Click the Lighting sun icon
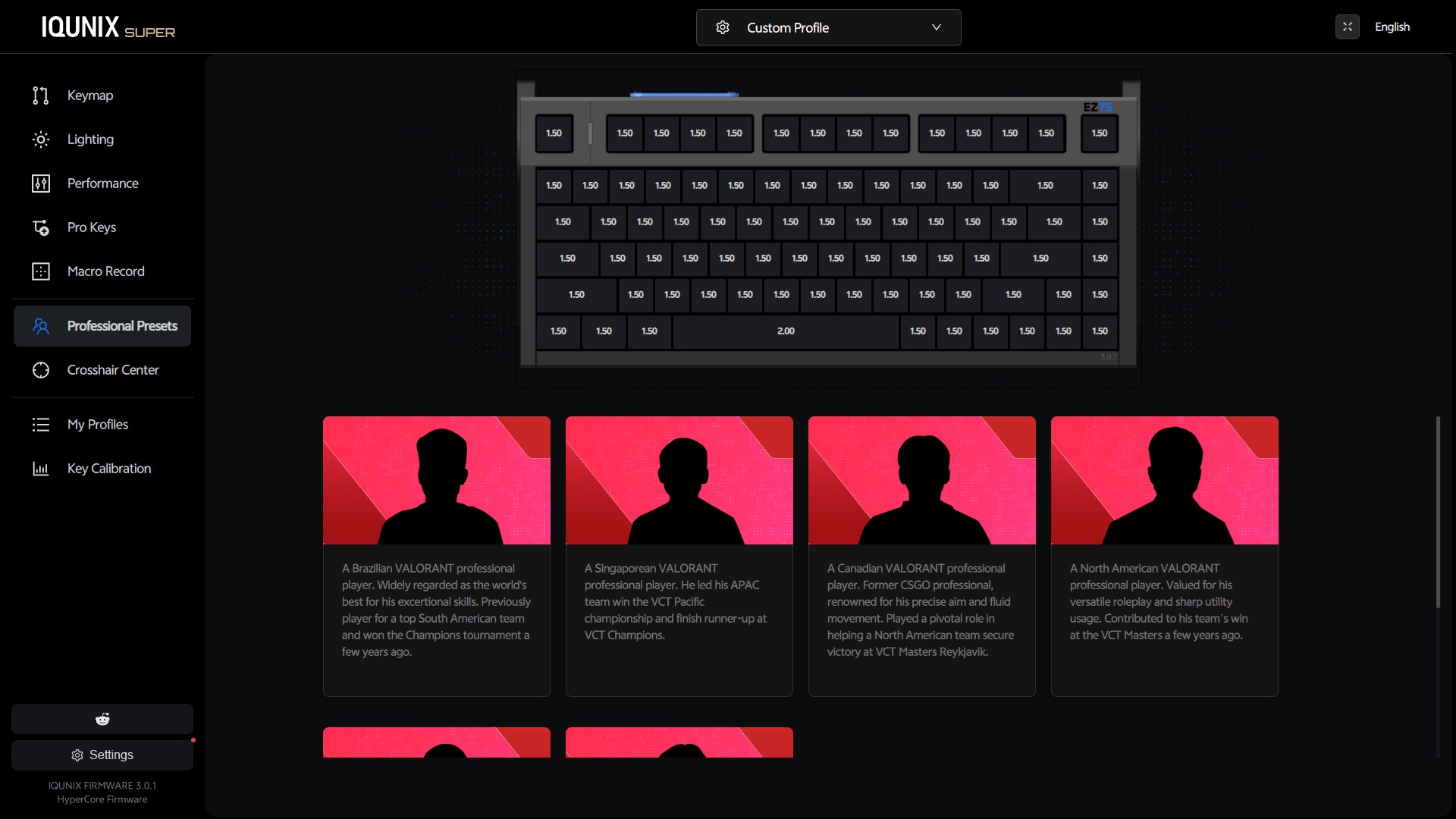 pyautogui.click(x=41, y=140)
